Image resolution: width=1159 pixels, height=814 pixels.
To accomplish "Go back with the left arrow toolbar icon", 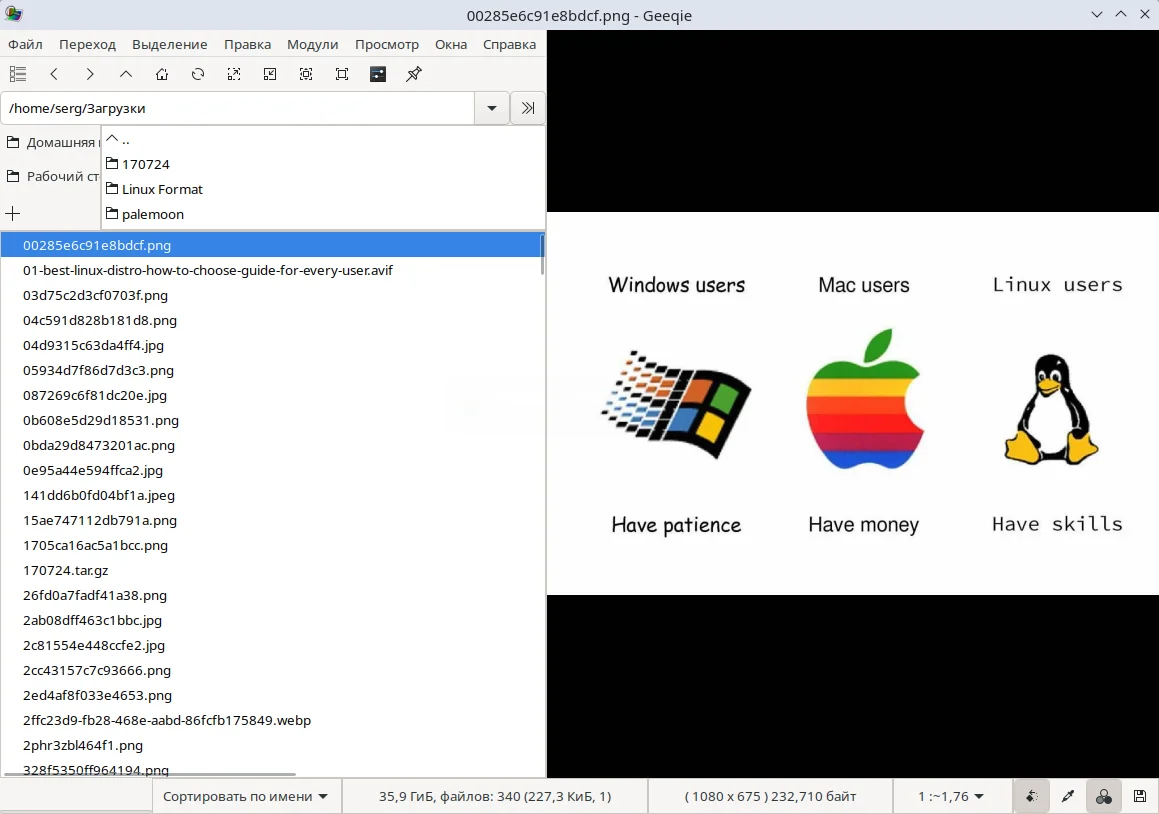I will [x=54, y=74].
